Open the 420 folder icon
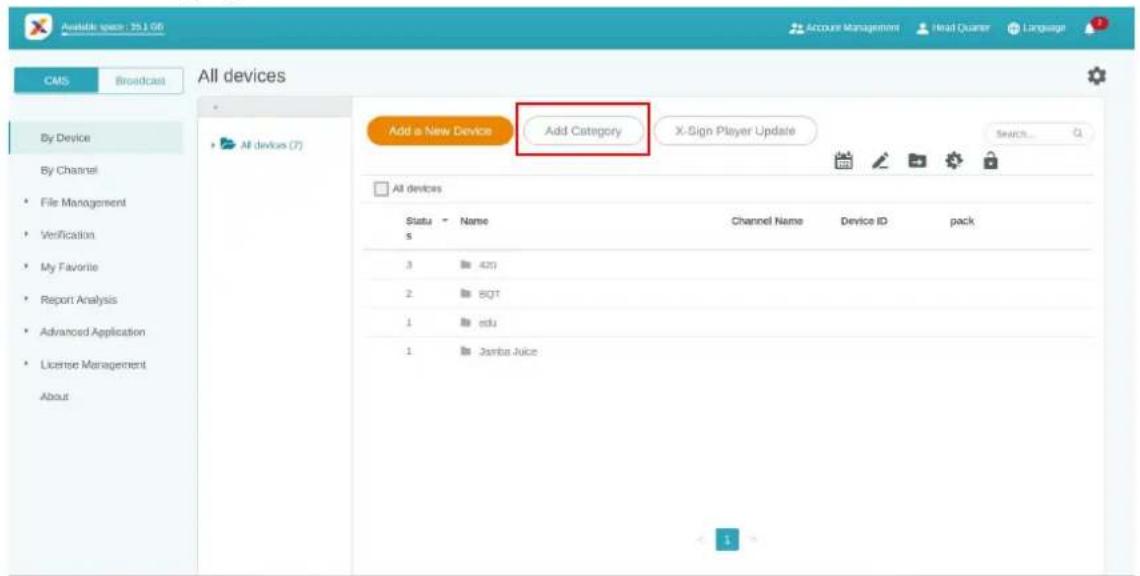This screenshot has width=1140, height=576. point(465,265)
